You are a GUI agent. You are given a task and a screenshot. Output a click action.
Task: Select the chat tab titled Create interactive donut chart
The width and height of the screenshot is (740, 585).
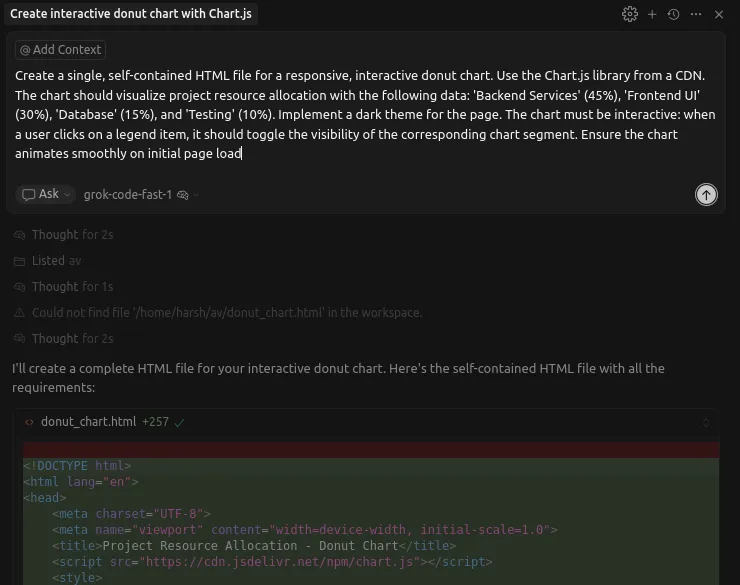click(131, 14)
